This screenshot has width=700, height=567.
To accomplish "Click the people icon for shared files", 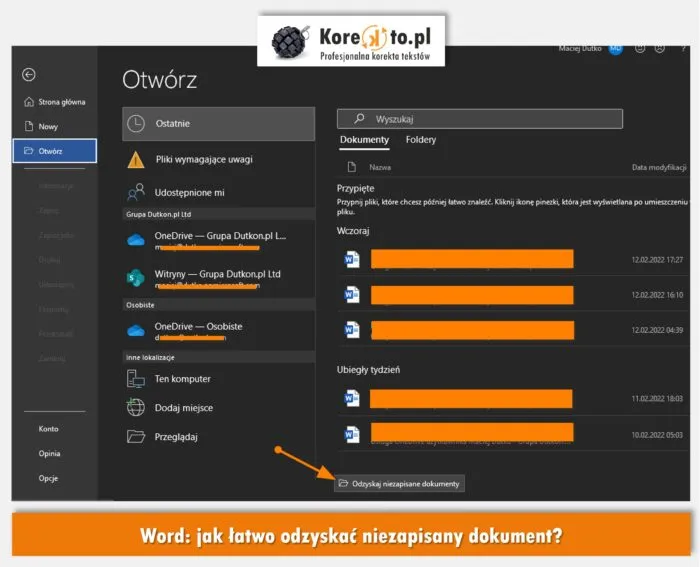I will (x=136, y=192).
